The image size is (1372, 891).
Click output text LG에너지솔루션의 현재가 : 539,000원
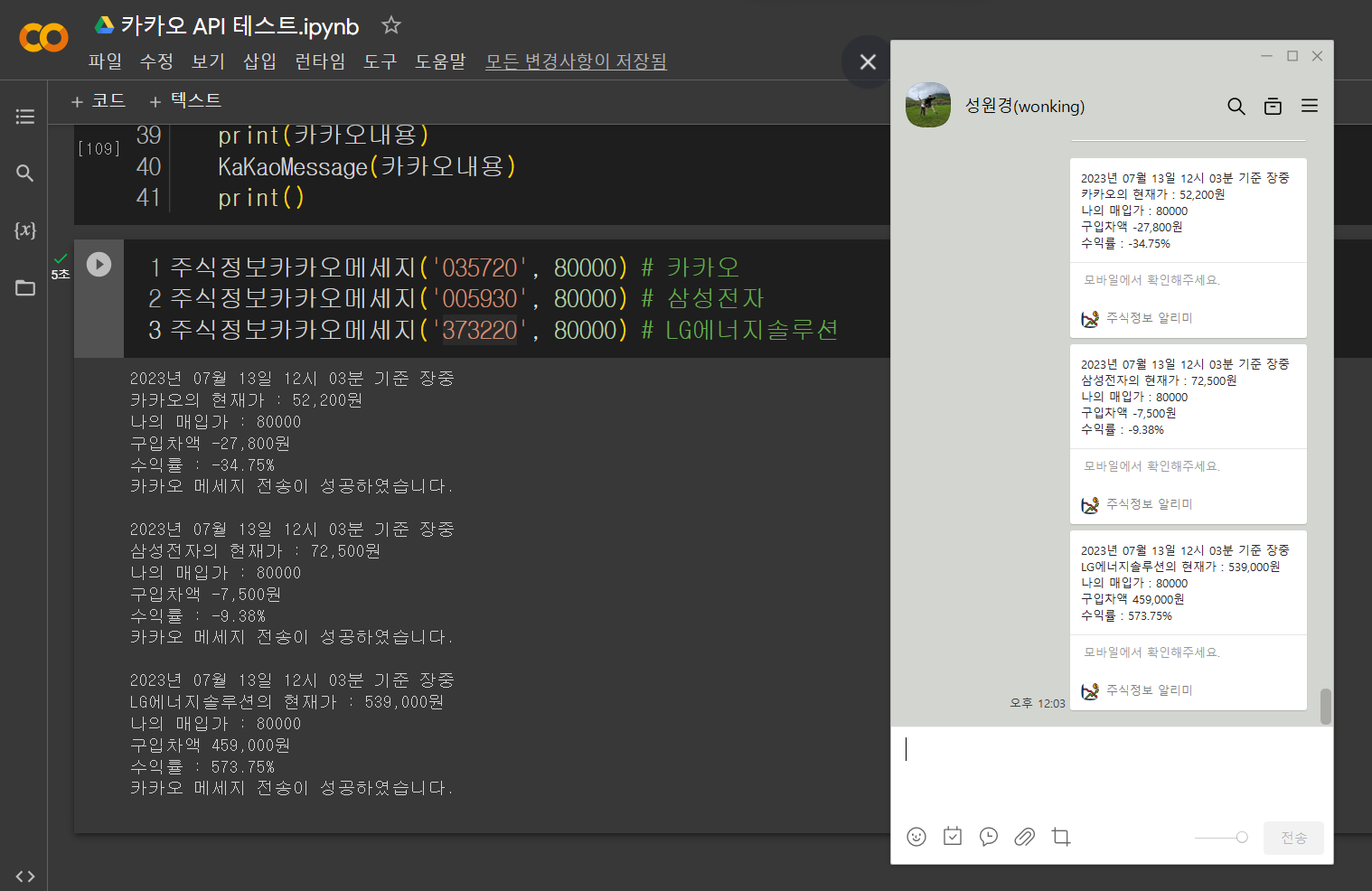(287, 701)
